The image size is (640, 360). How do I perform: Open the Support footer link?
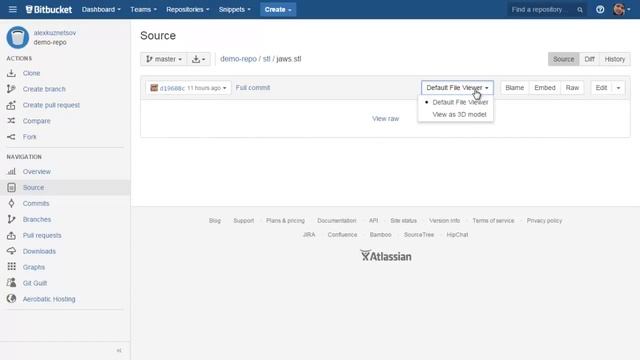coord(244,220)
